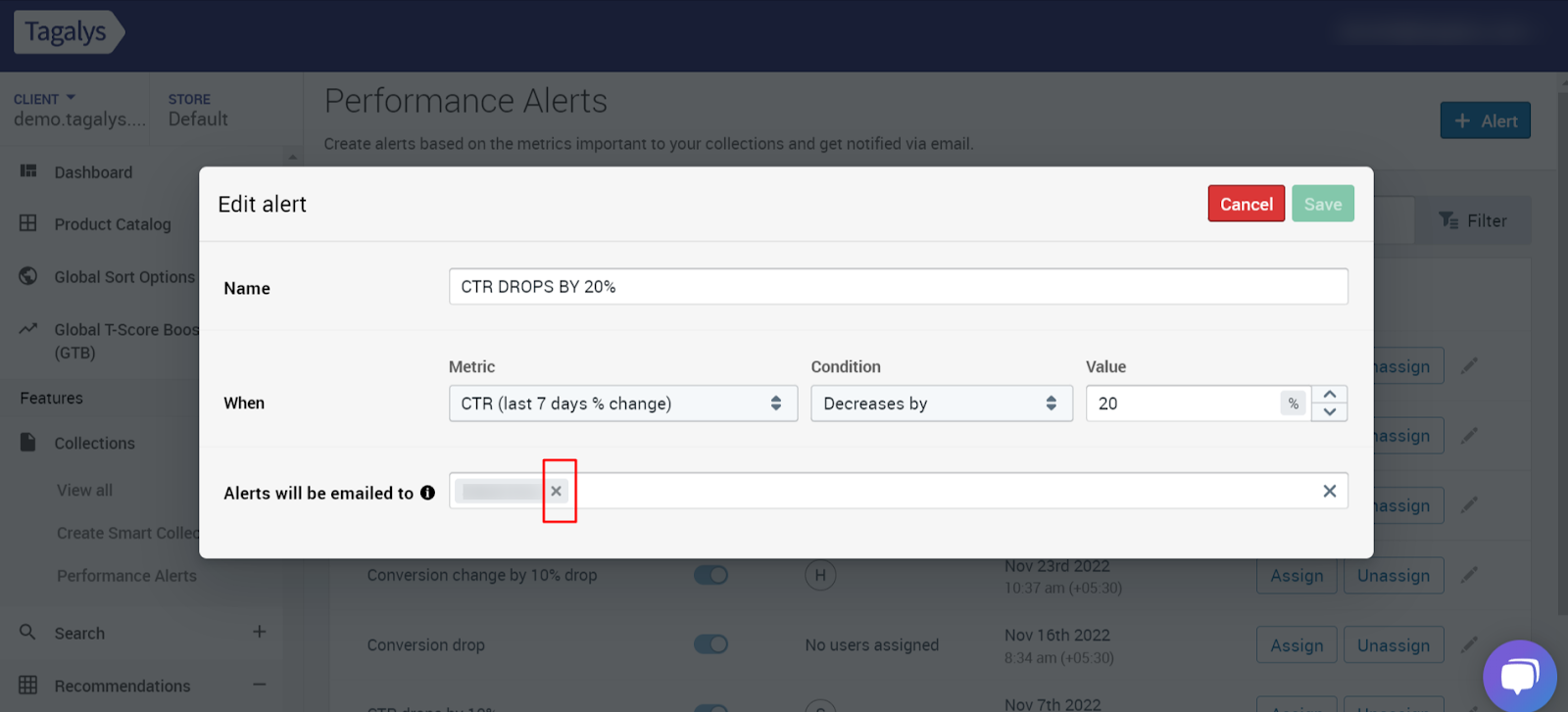Open the chat support bubble
Viewport: 1568px width, 712px height.
click(1519, 676)
